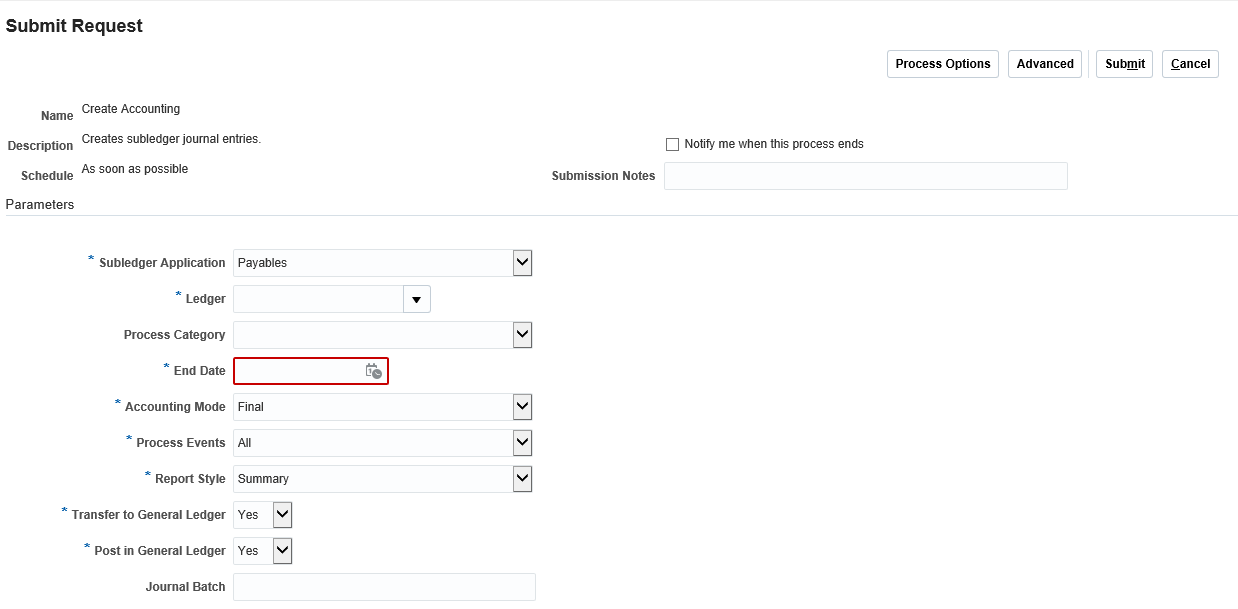This screenshot has width=1238, height=609.
Task: Open Process Options
Action: point(941,63)
